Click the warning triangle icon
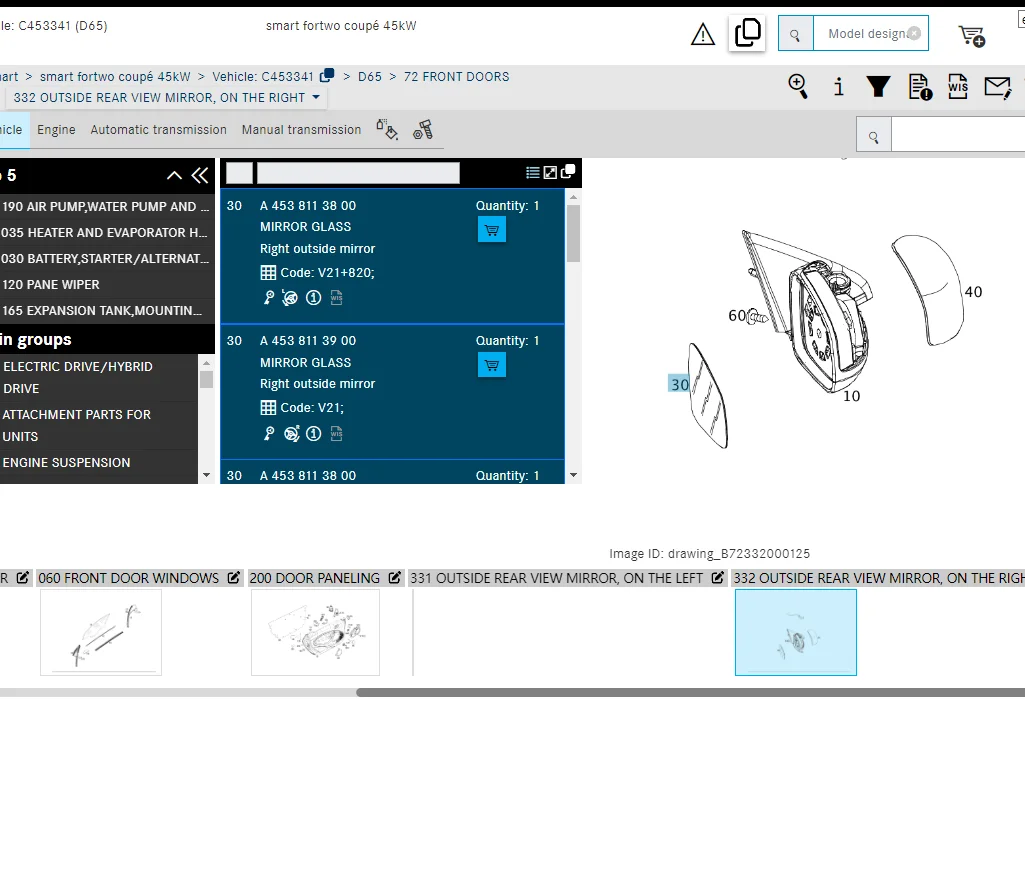1025x877 pixels. click(x=703, y=35)
